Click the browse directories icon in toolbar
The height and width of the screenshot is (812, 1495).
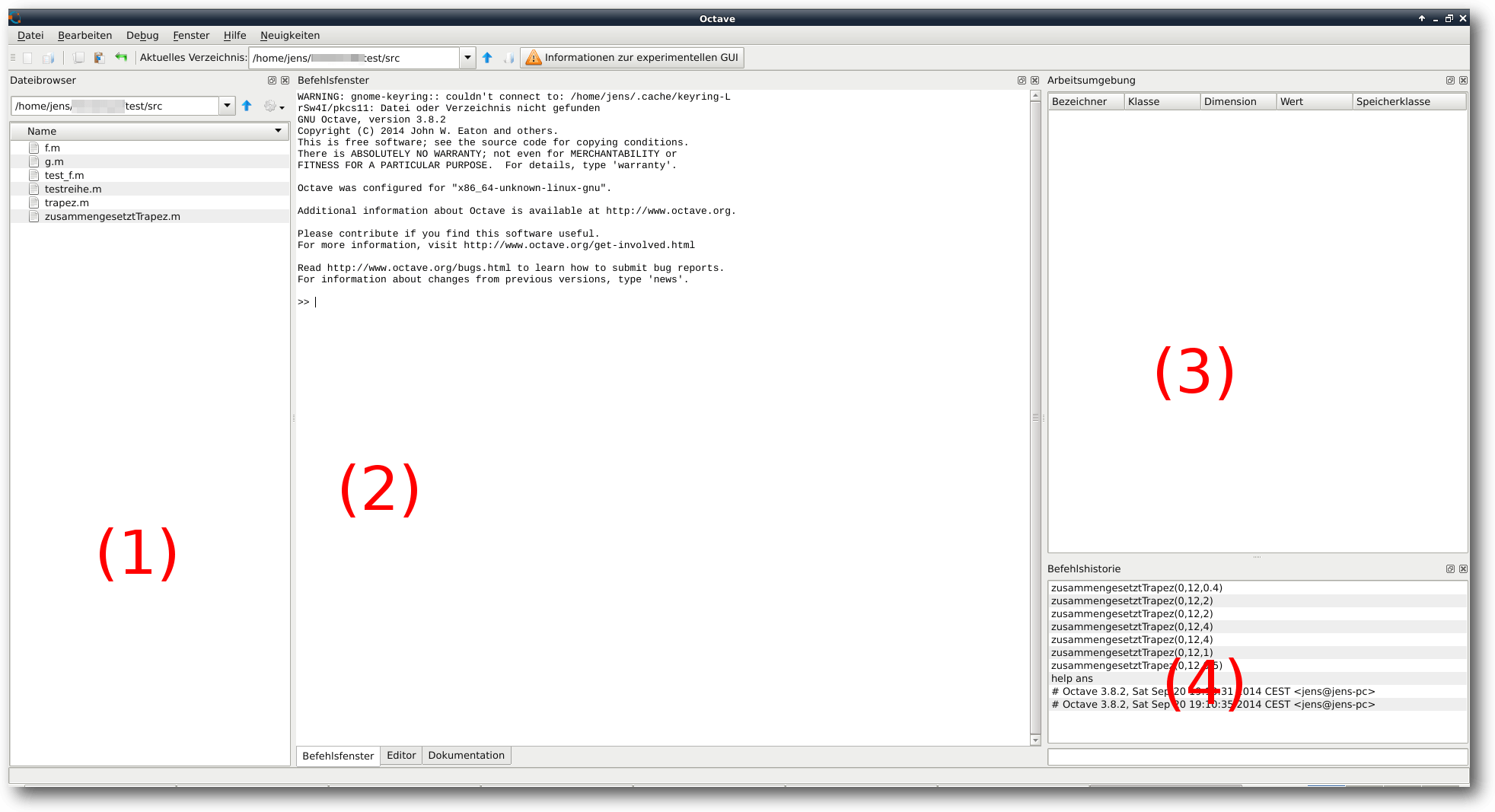509,58
